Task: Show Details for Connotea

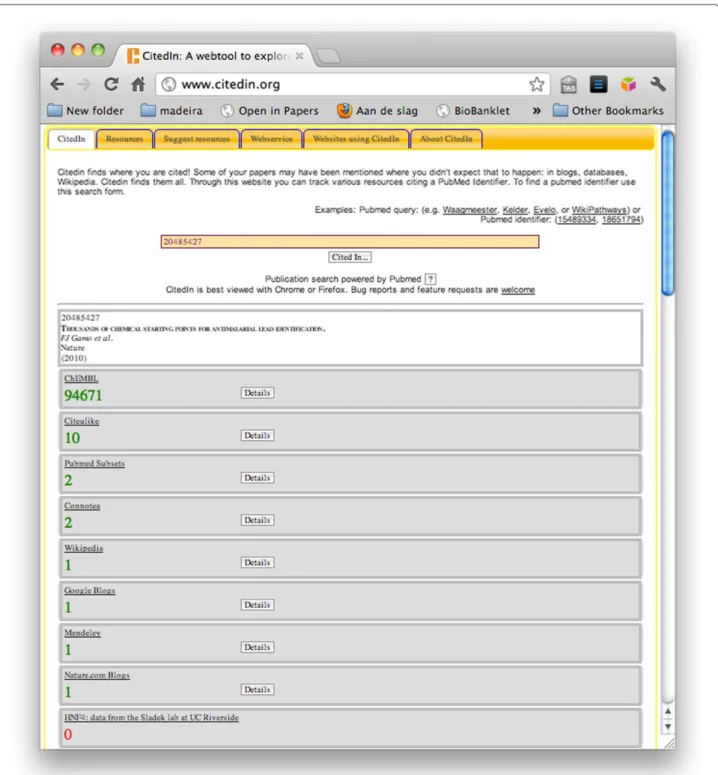Action: coord(257,520)
